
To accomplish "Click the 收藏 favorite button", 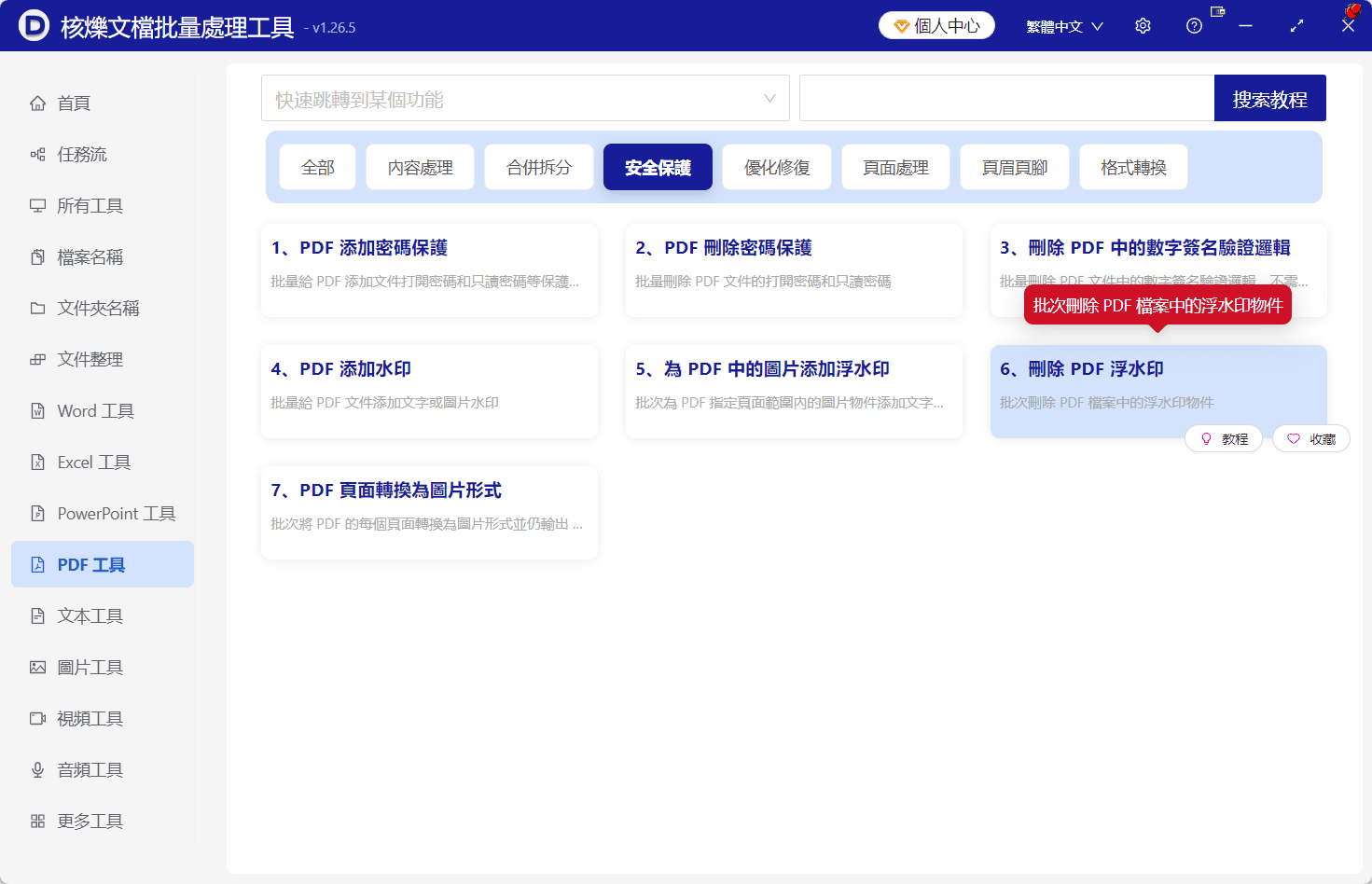I will tap(1311, 438).
